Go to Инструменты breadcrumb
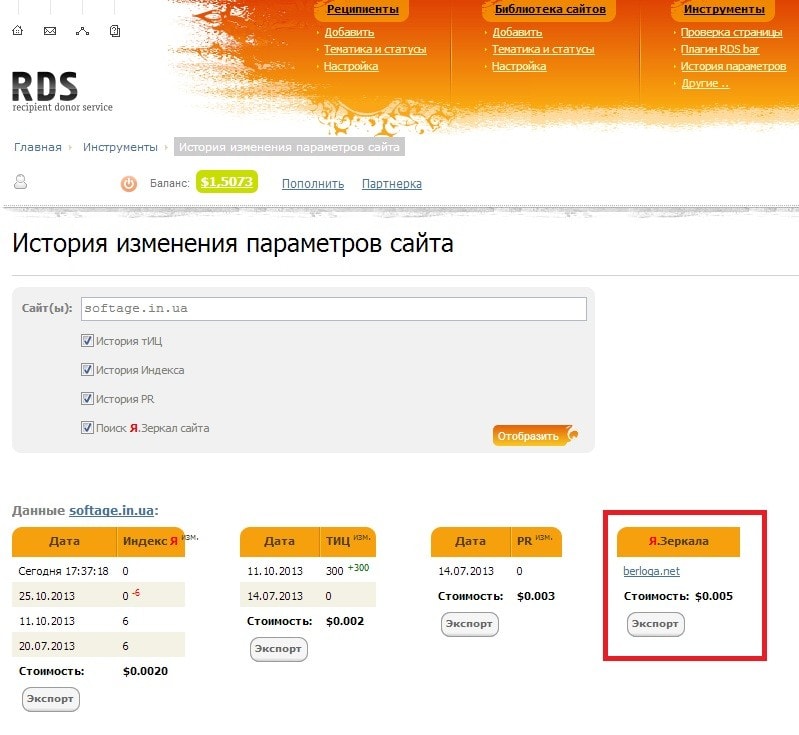This screenshot has width=799, height=735. click(x=120, y=147)
